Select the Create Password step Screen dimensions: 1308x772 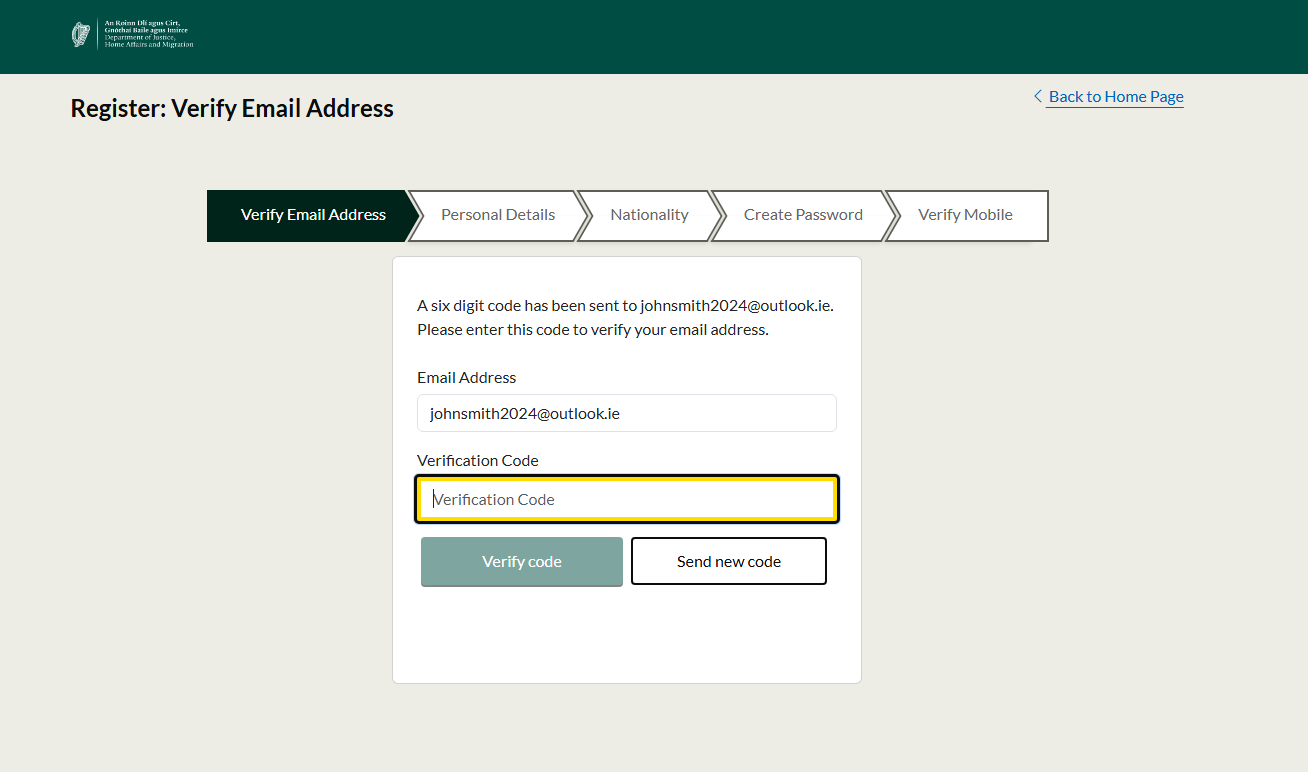coord(803,215)
